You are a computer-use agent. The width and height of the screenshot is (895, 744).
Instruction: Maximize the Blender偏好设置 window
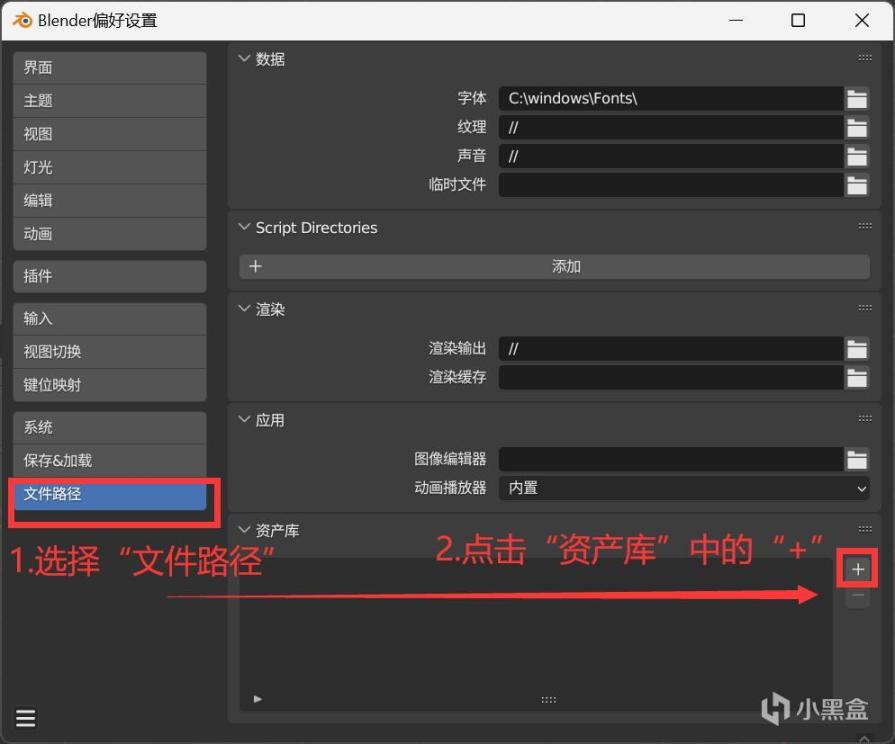[x=798, y=21]
